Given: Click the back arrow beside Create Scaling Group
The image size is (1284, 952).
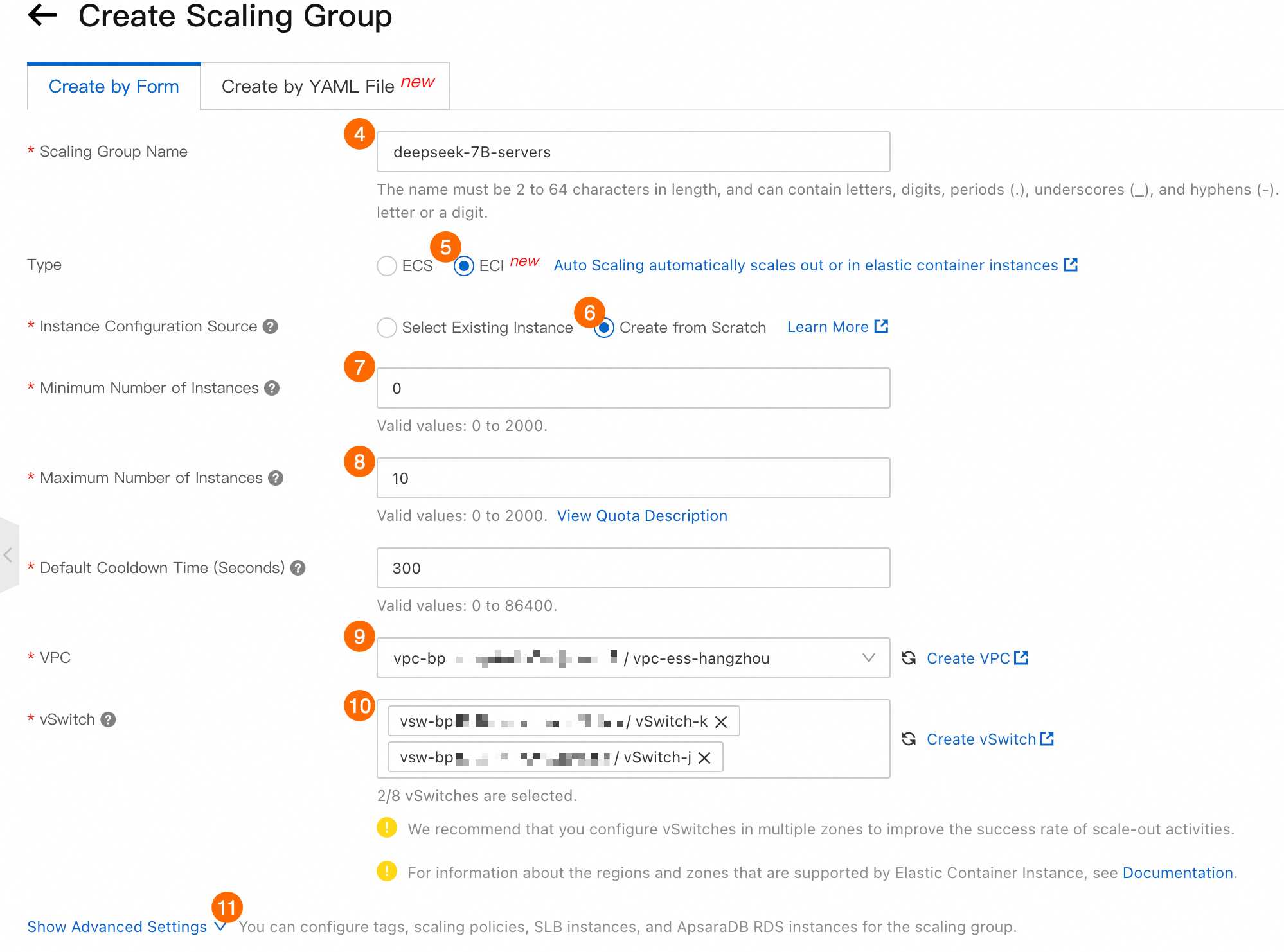Looking at the screenshot, I should click(42, 15).
